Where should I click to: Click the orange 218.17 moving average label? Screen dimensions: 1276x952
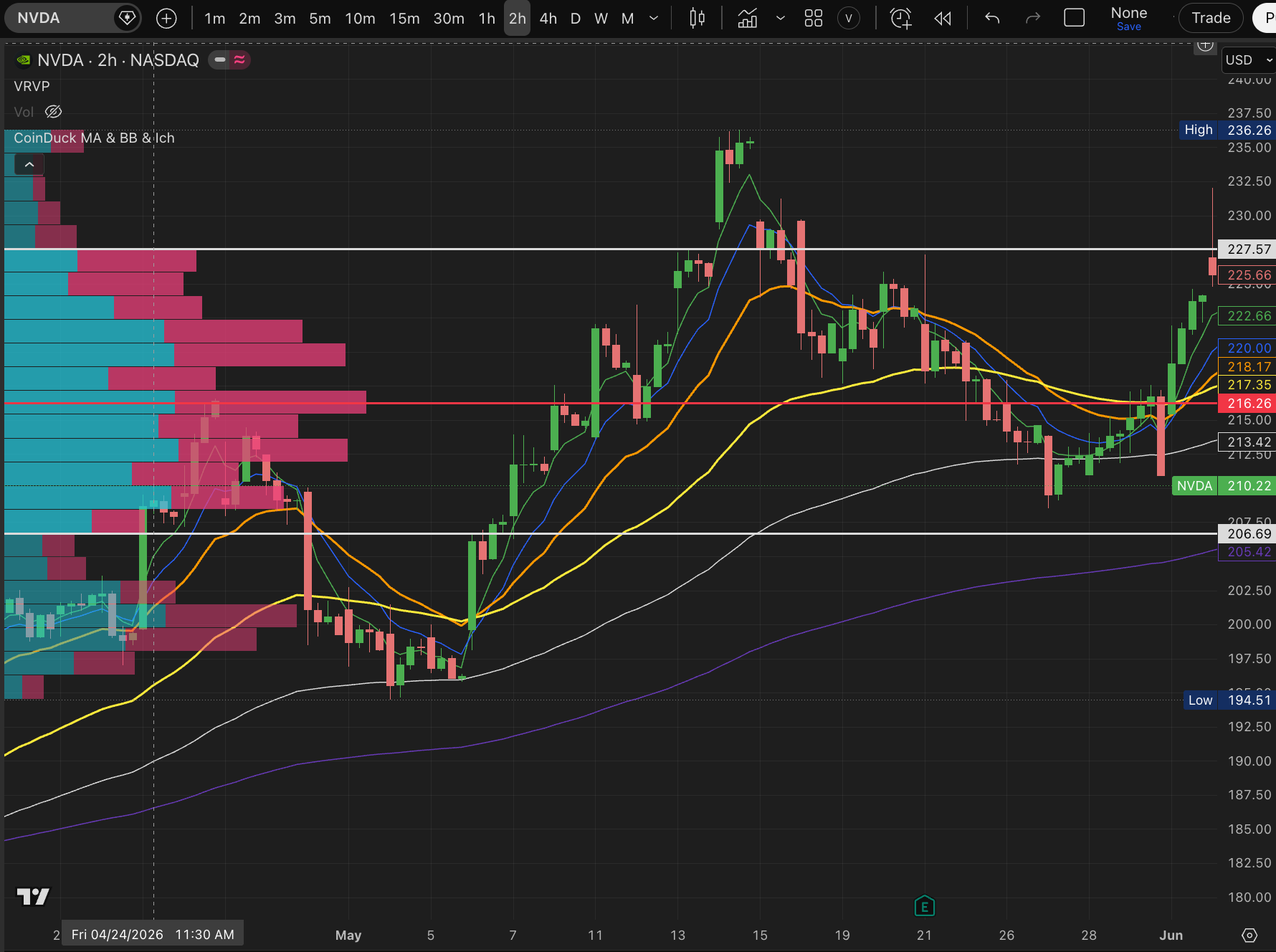click(x=1247, y=367)
